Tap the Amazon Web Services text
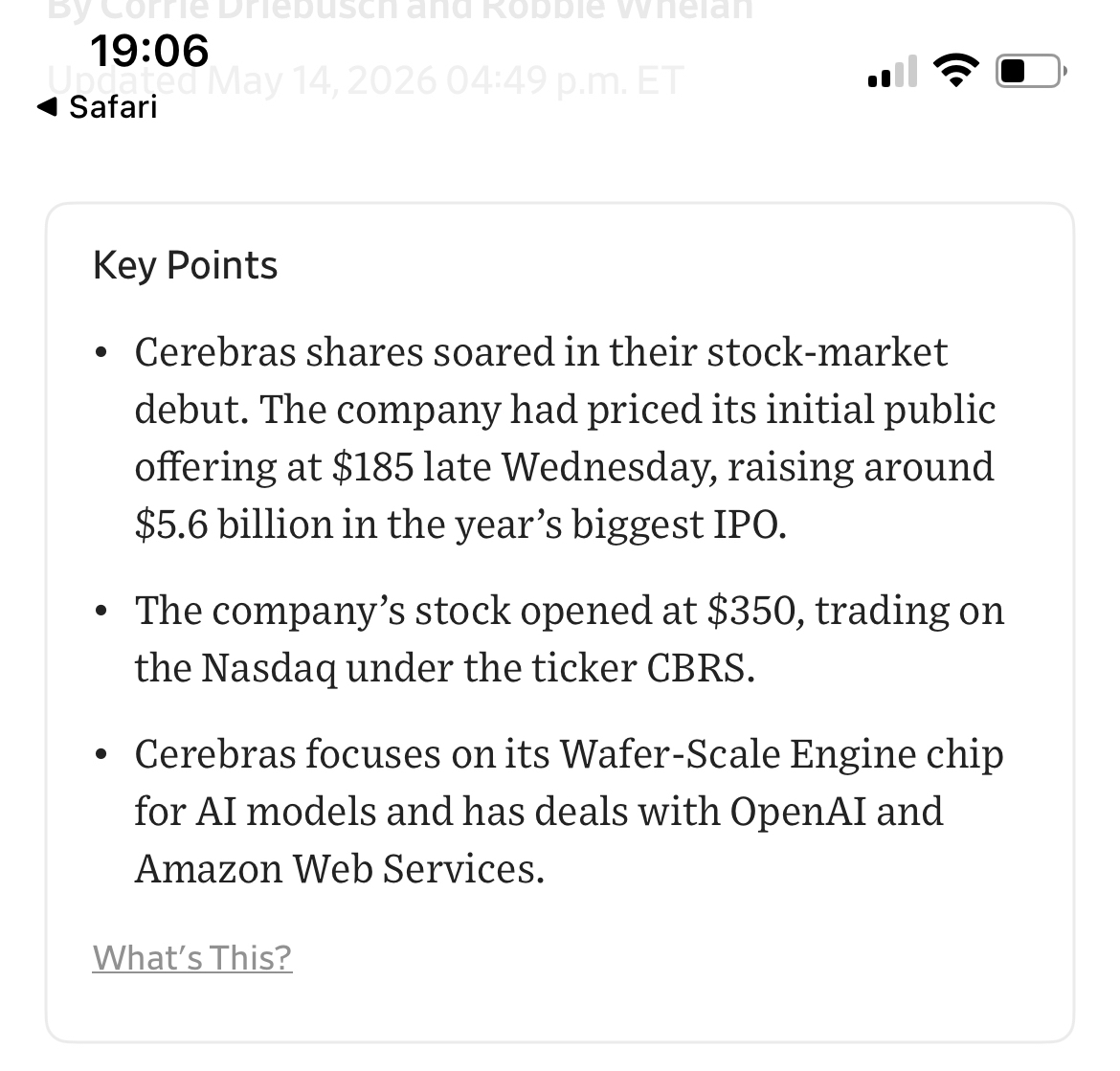 click(x=339, y=869)
